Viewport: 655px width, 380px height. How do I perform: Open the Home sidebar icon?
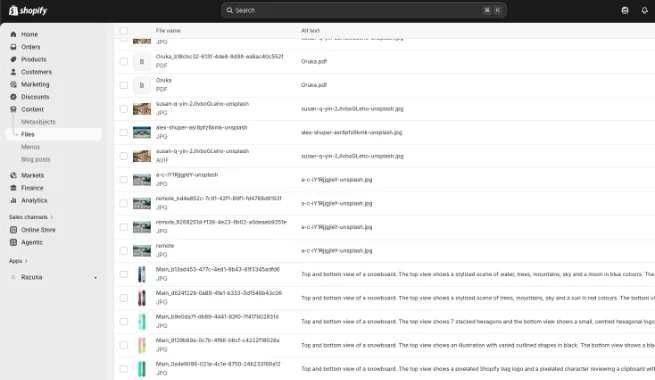(13, 34)
